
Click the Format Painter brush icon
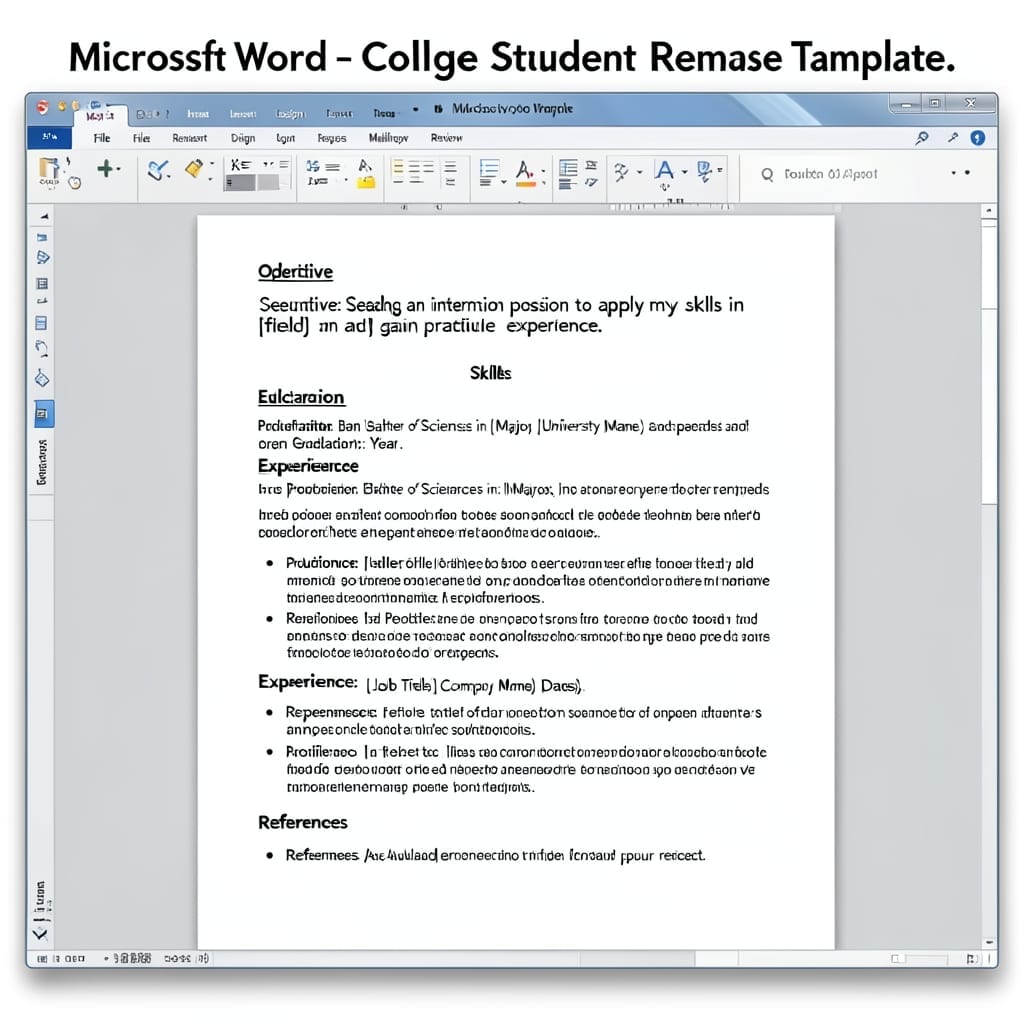[157, 170]
